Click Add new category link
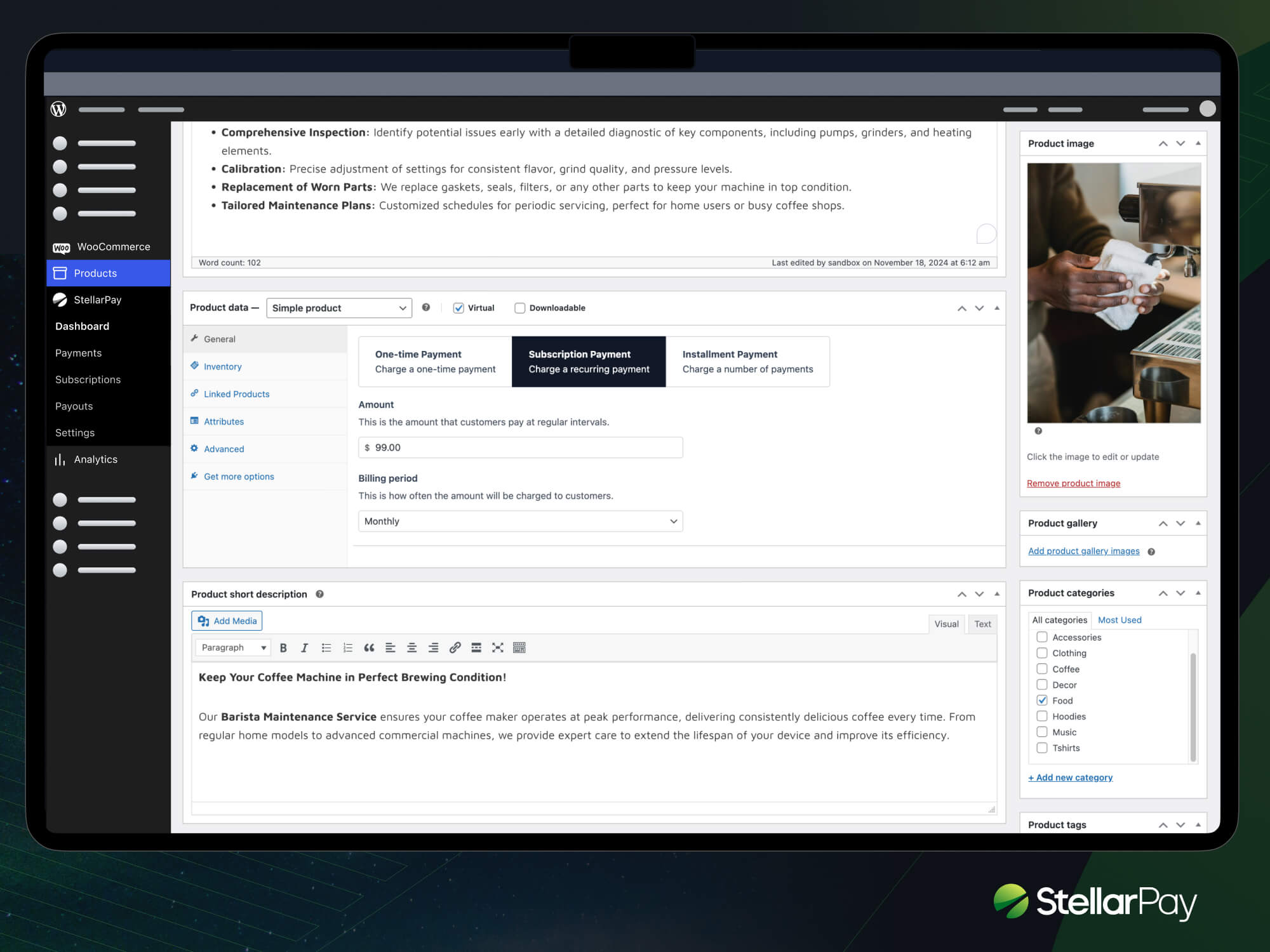The image size is (1270, 952). (x=1070, y=778)
